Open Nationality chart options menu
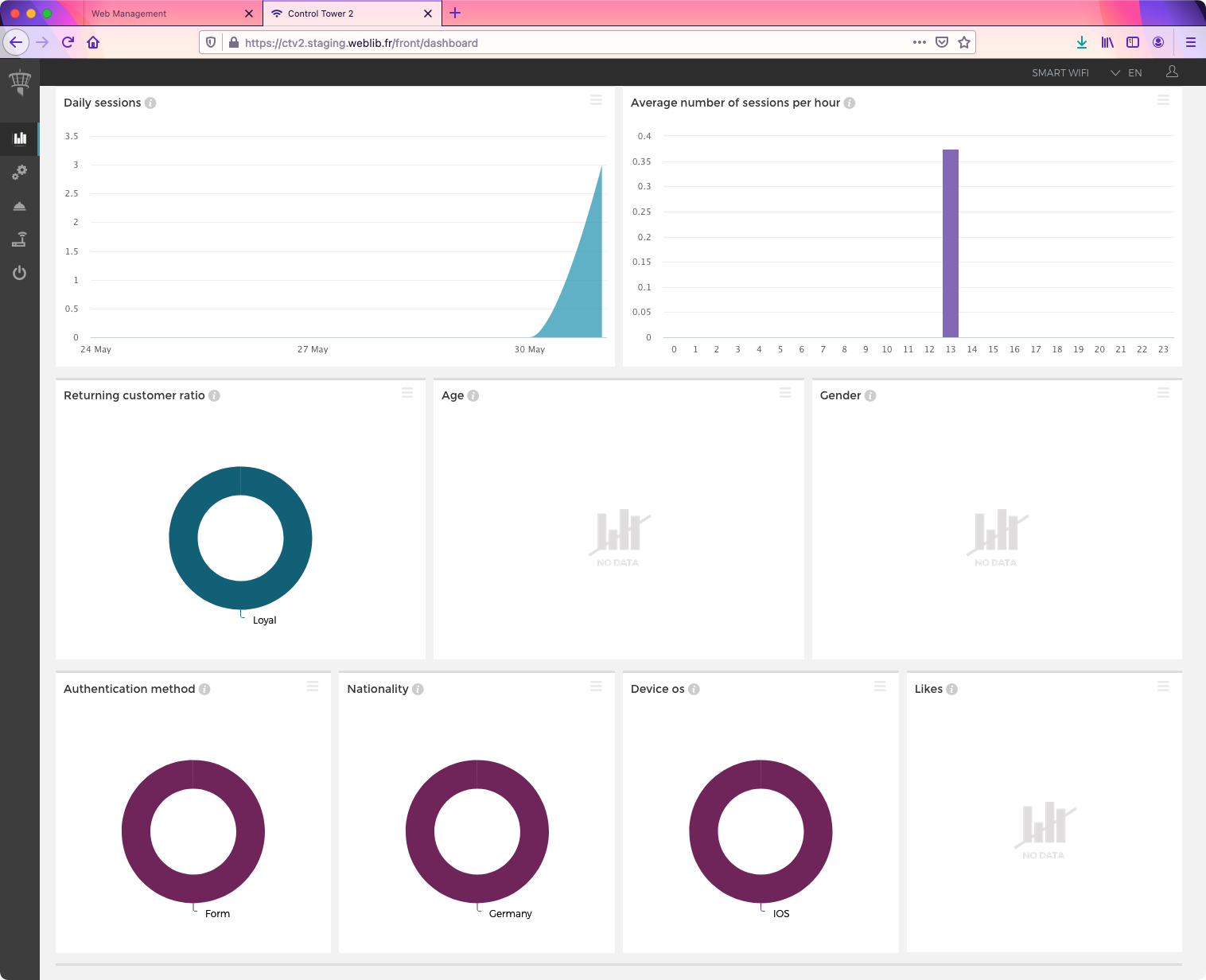The width and height of the screenshot is (1206, 980). tap(596, 686)
